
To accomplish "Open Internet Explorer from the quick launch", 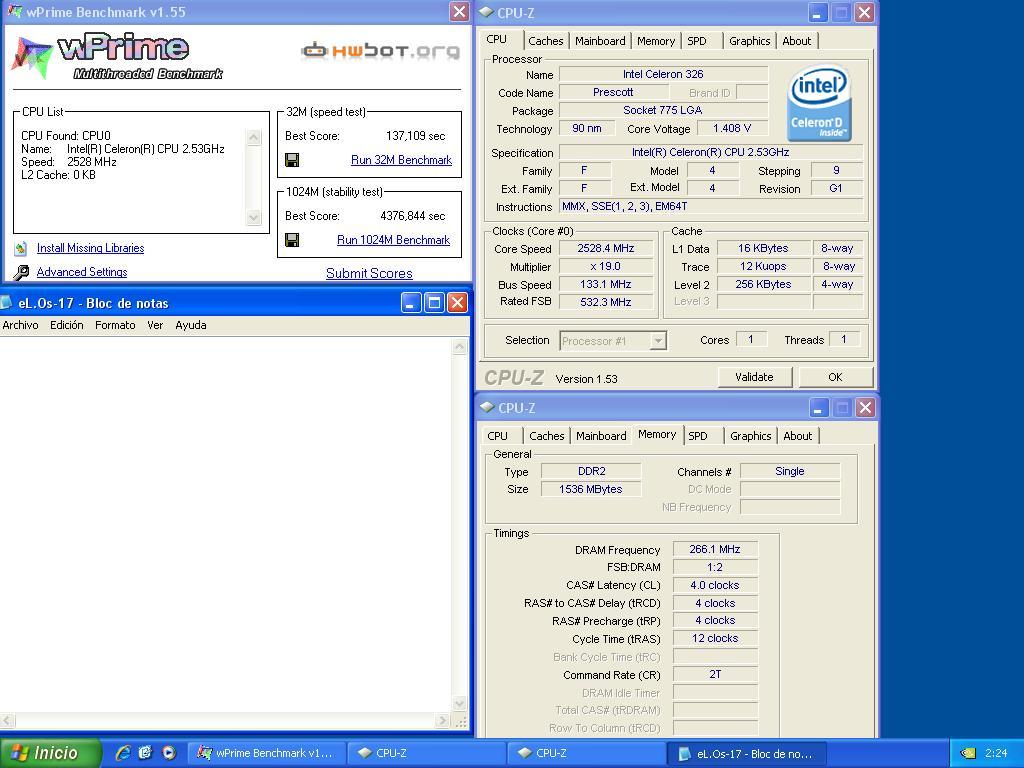I will (x=122, y=753).
